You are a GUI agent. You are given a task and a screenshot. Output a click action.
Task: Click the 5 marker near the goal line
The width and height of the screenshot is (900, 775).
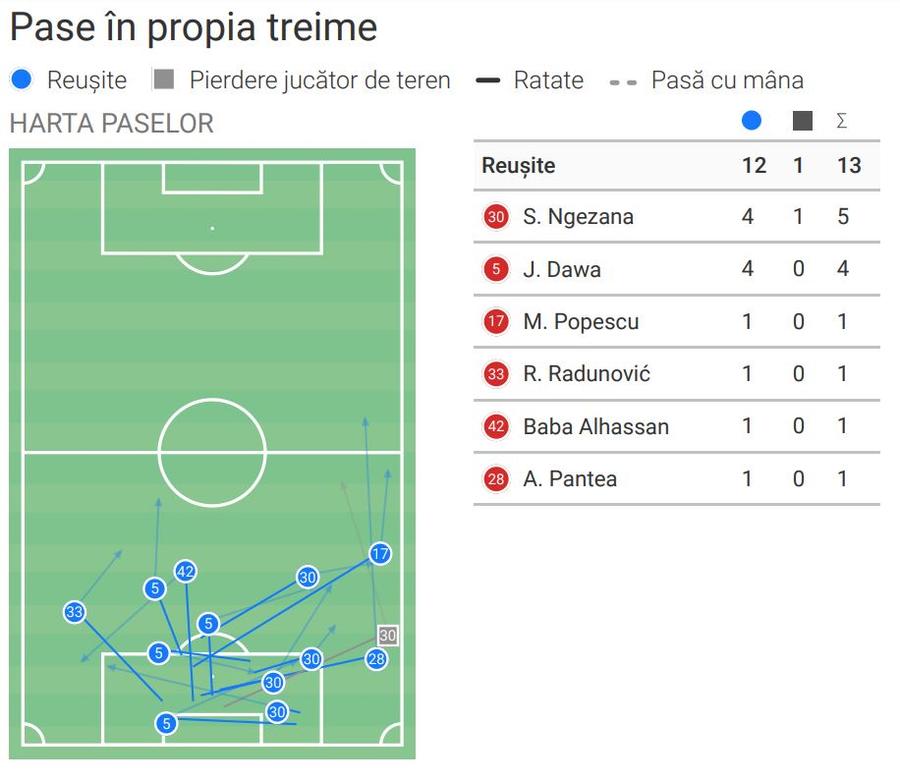166,723
